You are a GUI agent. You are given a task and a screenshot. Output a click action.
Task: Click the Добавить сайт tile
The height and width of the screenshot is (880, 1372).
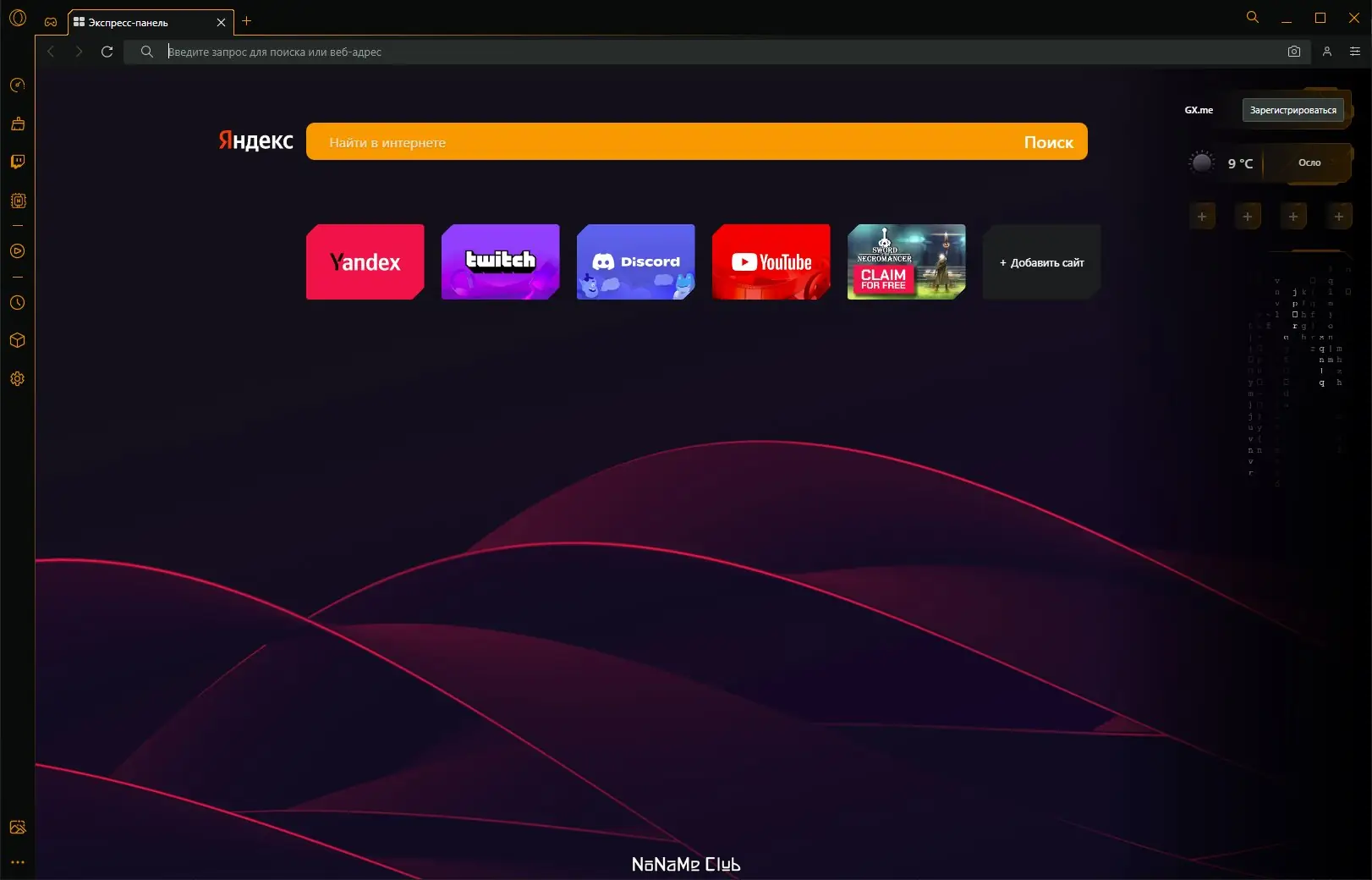coord(1042,262)
